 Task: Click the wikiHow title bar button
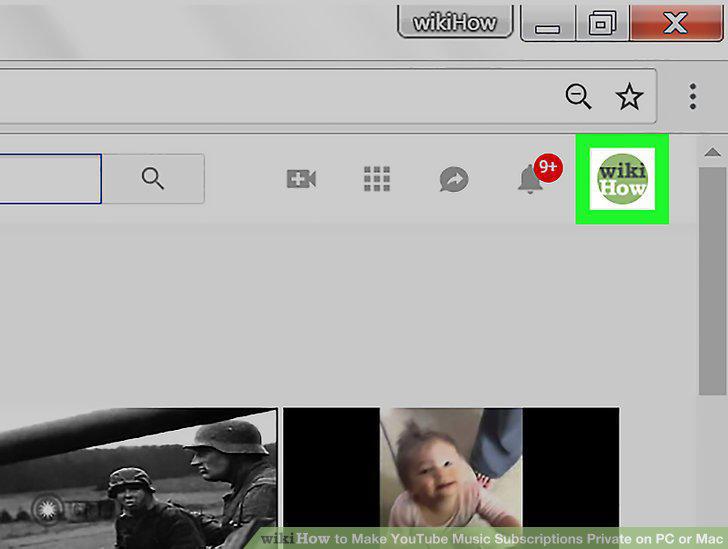click(455, 22)
